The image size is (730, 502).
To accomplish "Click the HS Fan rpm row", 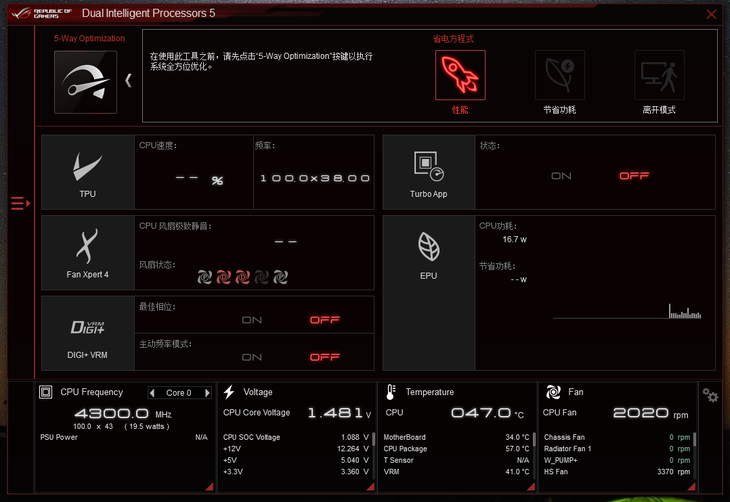I will [617, 472].
